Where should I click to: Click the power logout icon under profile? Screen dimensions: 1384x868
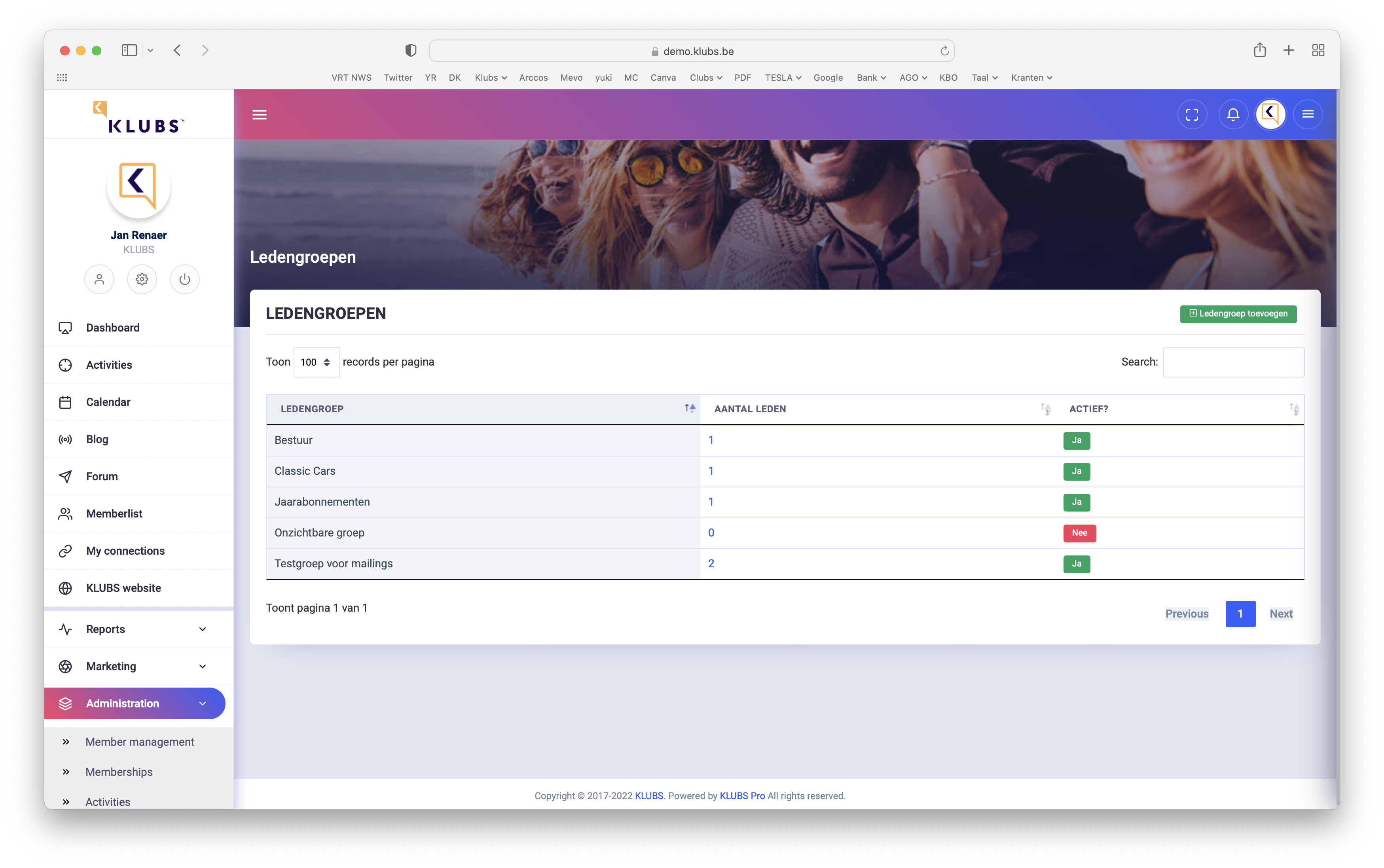click(184, 280)
